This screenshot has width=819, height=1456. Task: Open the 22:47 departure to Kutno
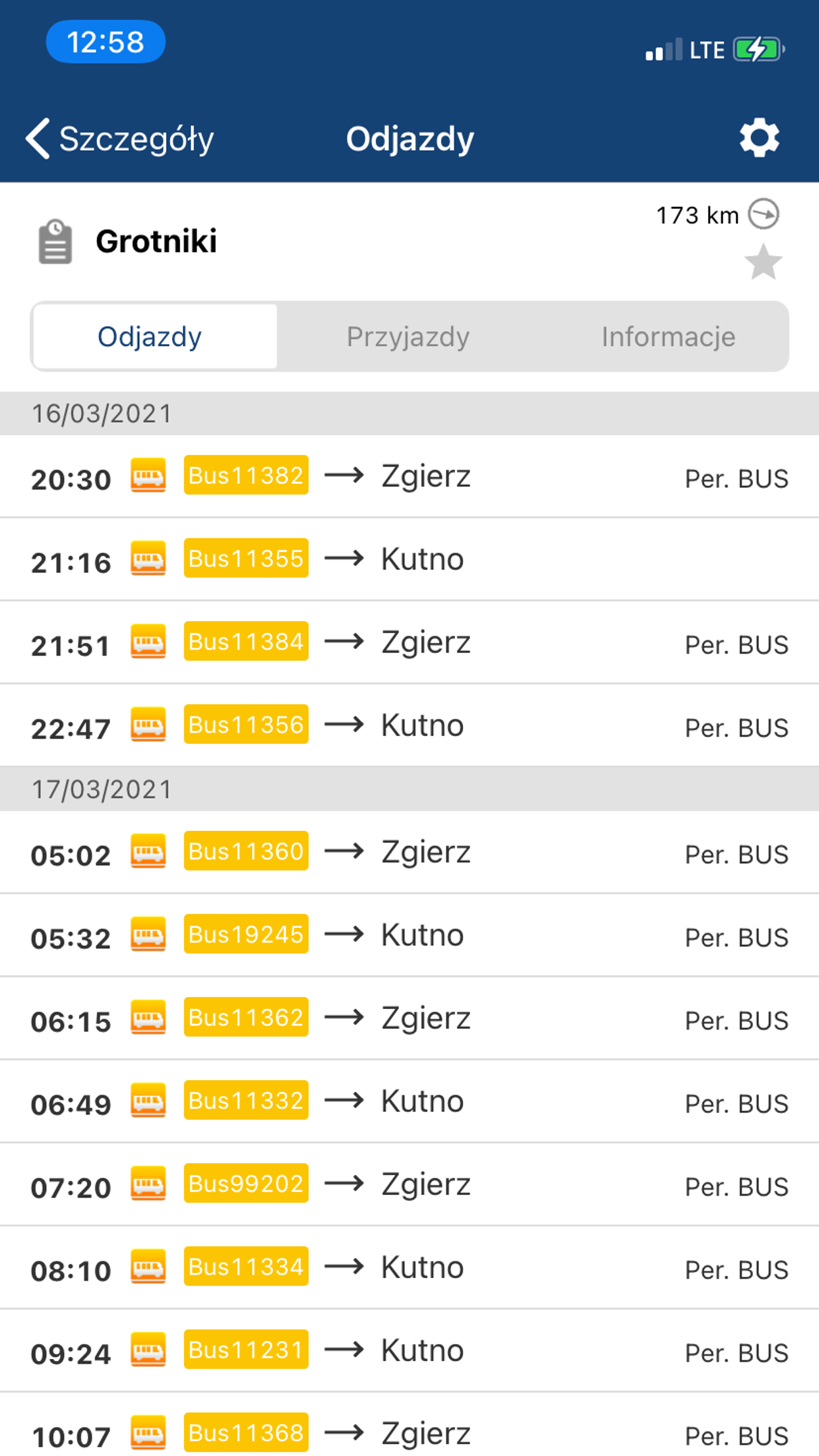(x=422, y=725)
